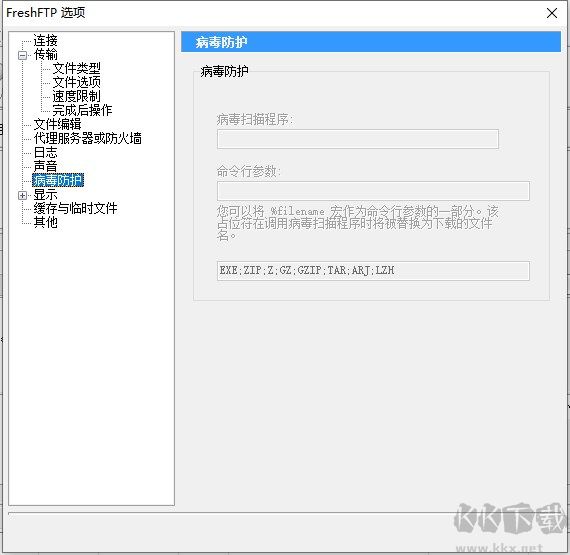
Task: Click the blue 病毒防护 page header
Action: coord(371,42)
